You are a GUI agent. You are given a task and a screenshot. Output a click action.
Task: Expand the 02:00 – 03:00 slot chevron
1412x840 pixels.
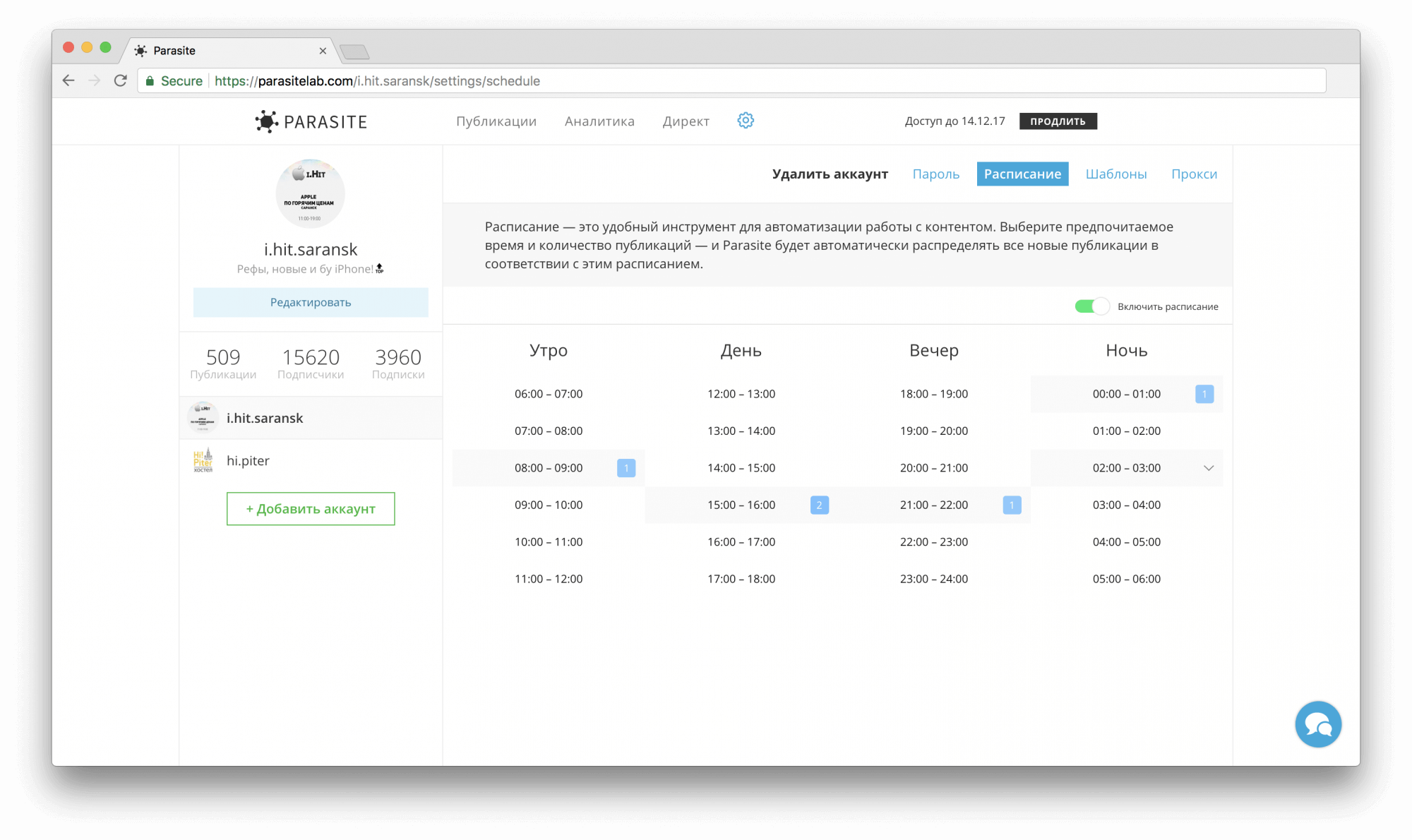(1209, 469)
